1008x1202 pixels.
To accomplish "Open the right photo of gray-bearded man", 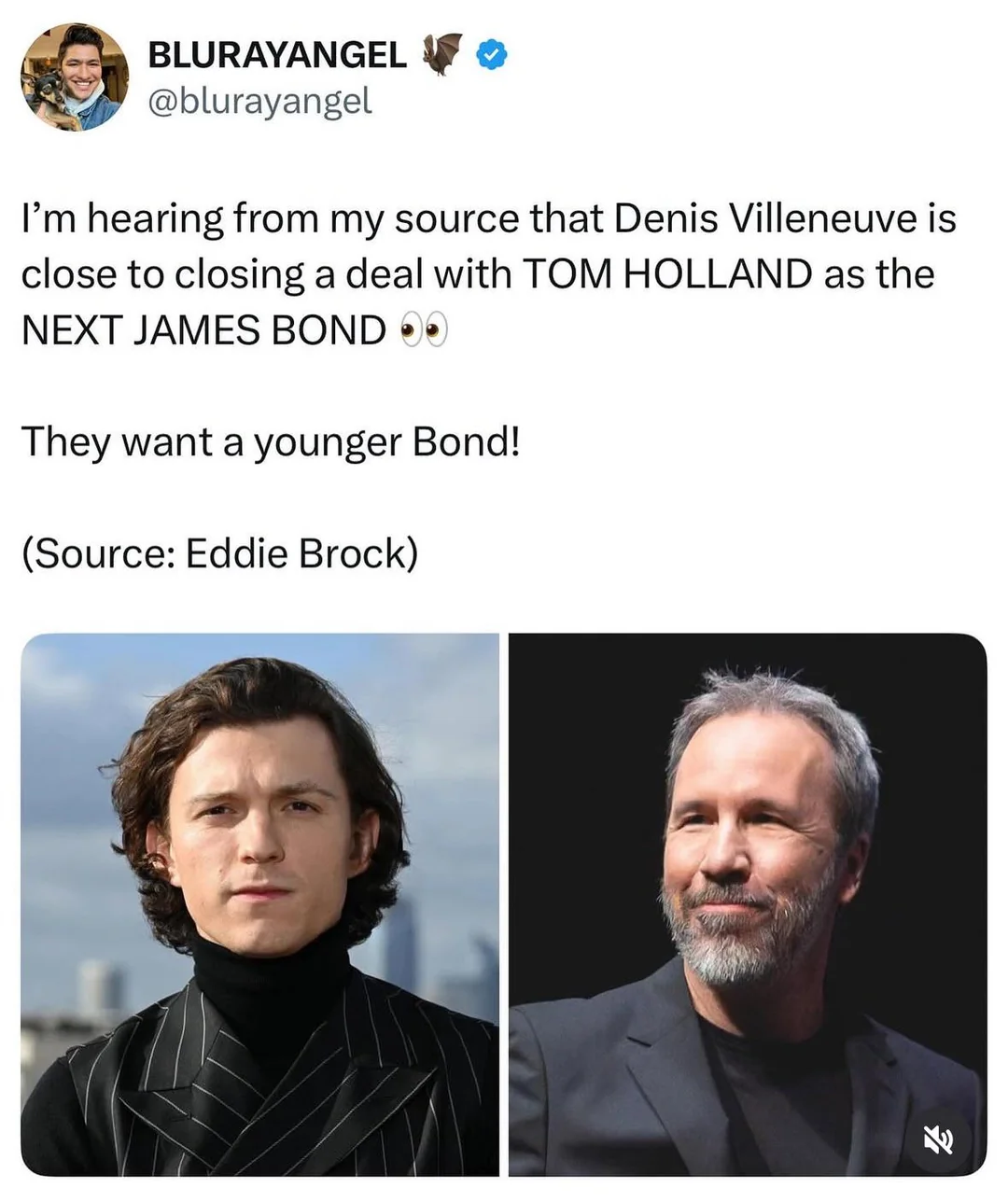I will pos(748,904).
